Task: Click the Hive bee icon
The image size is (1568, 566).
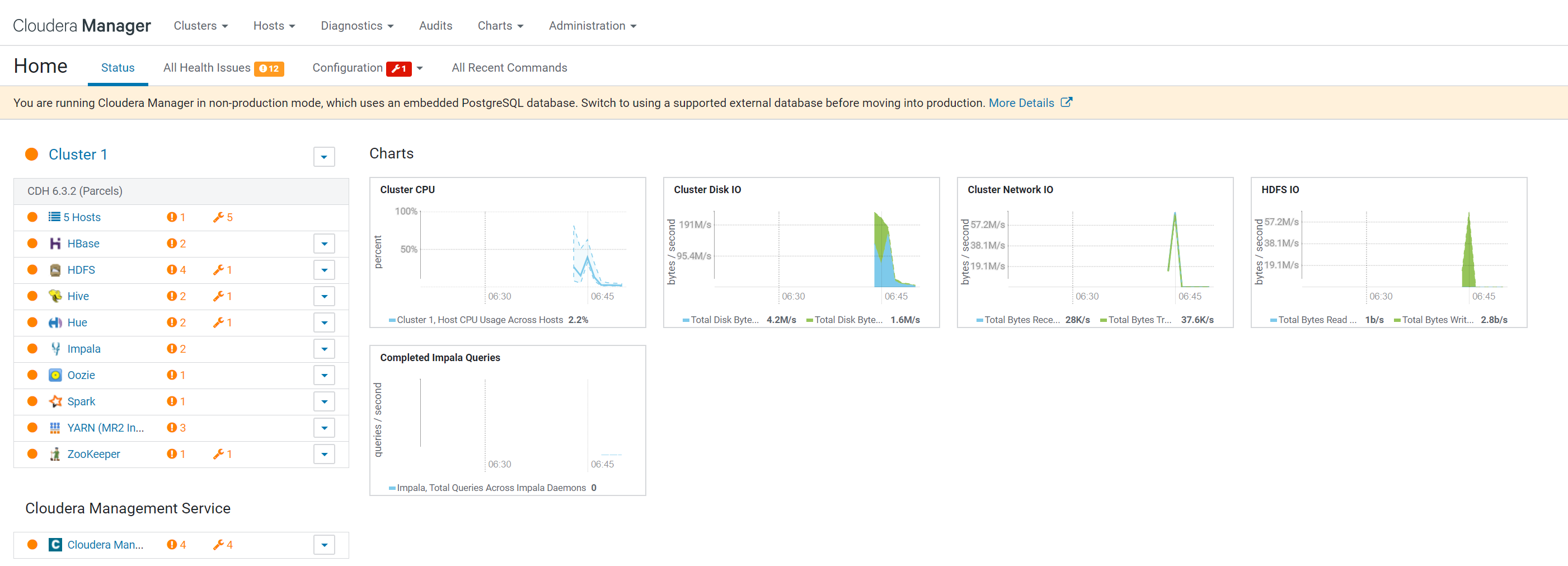Action: click(x=55, y=296)
